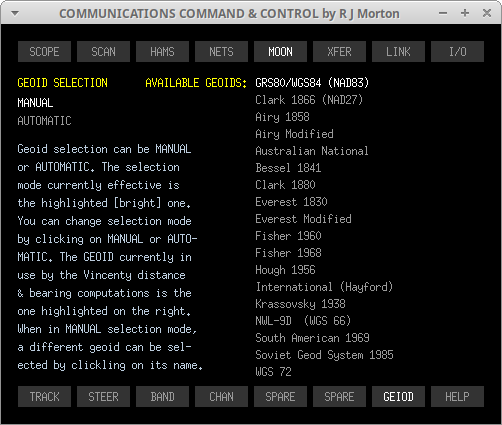Switch to NETS panel
The width and height of the screenshot is (502, 425).
point(221,52)
